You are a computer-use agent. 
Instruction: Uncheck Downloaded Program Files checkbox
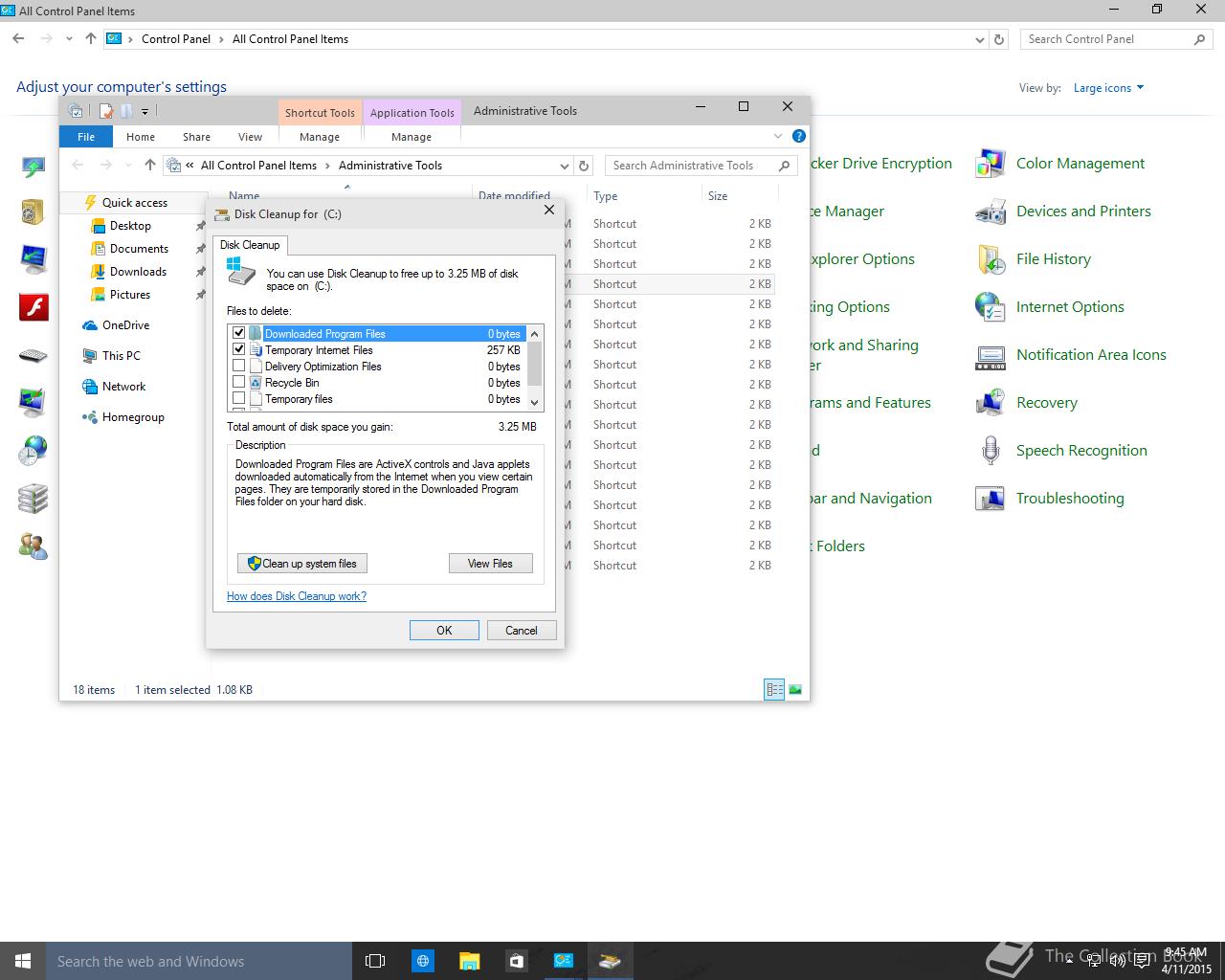pyautogui.click(x=239, y=333)
